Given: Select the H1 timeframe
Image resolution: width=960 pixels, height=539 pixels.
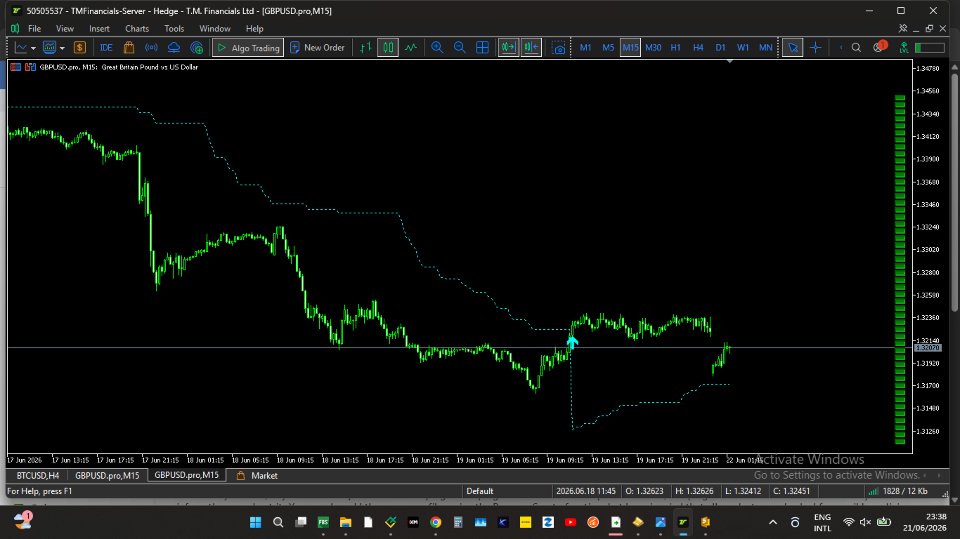Looking at the screenshot, I should 675,47.
